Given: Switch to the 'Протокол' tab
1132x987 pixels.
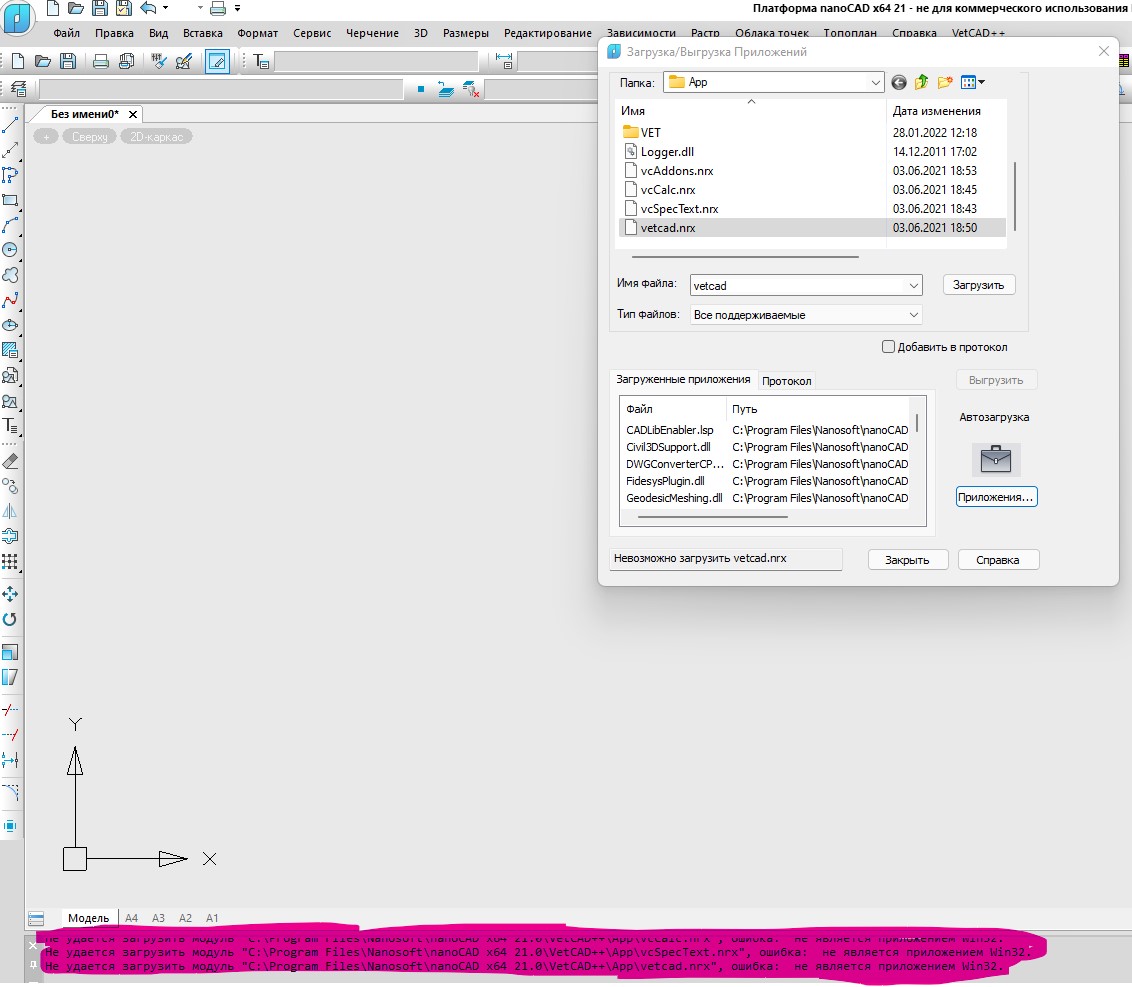Looking at the screenshot, I should (x=787, y=381).
